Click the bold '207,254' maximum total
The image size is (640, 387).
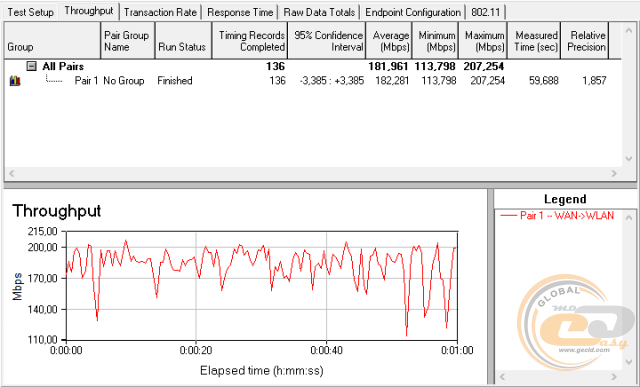(484, 66)
